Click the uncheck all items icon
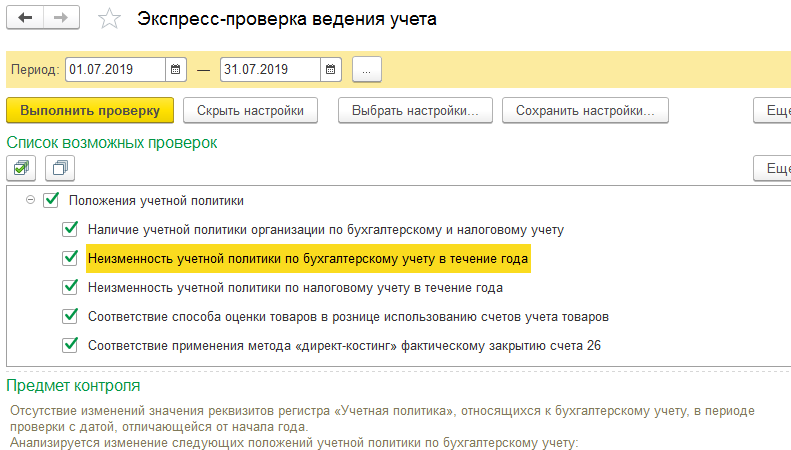Viewport: 791px width, 450px height. [x=59, y=167]
